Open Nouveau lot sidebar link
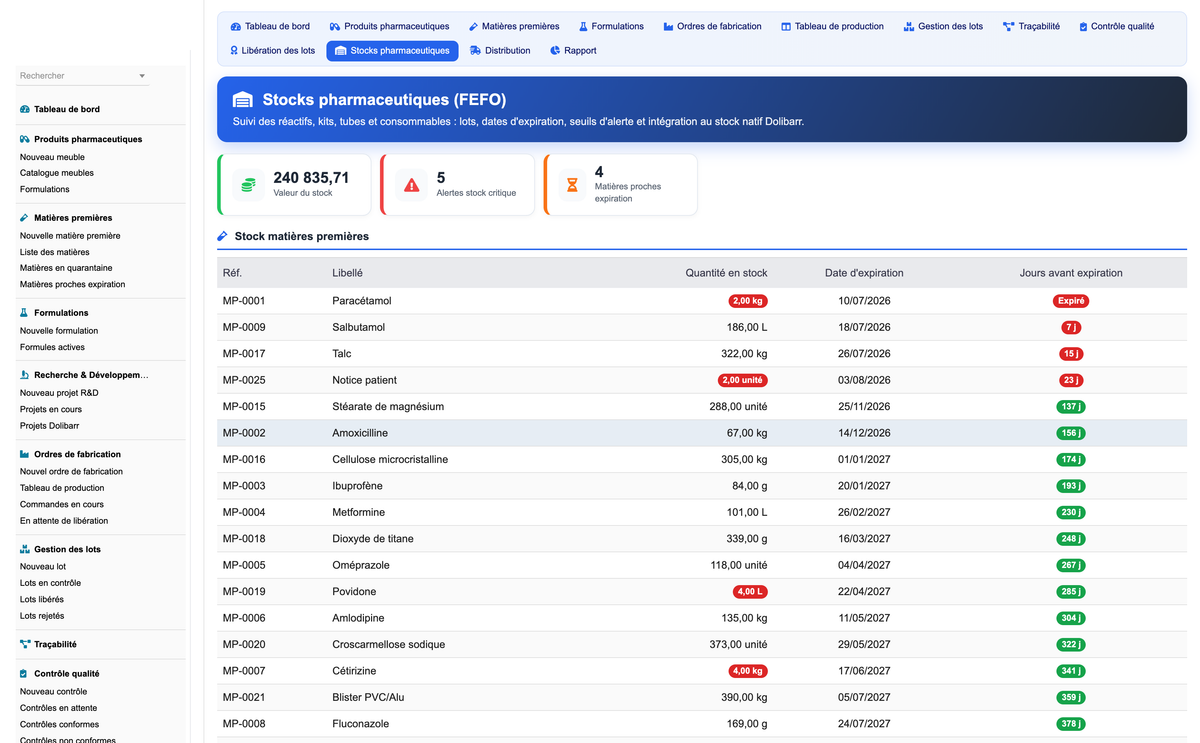Viewport: 1200px width, 743px height. tap(43, 566)
